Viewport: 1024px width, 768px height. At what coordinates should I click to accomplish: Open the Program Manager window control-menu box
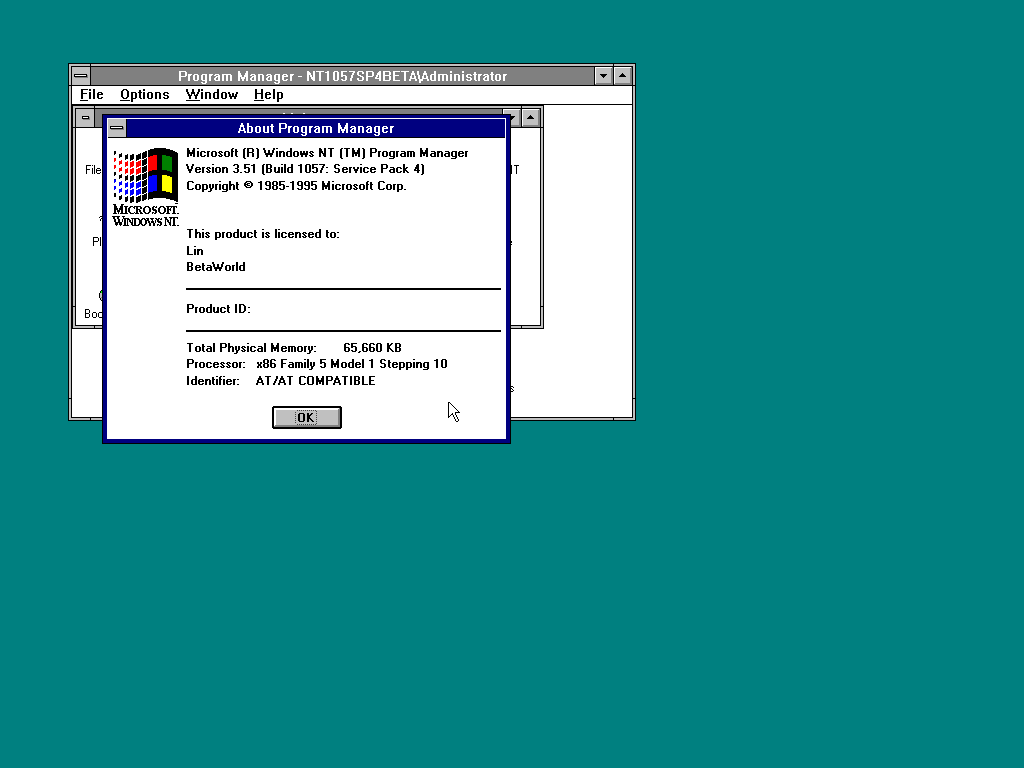pos(81,76)
